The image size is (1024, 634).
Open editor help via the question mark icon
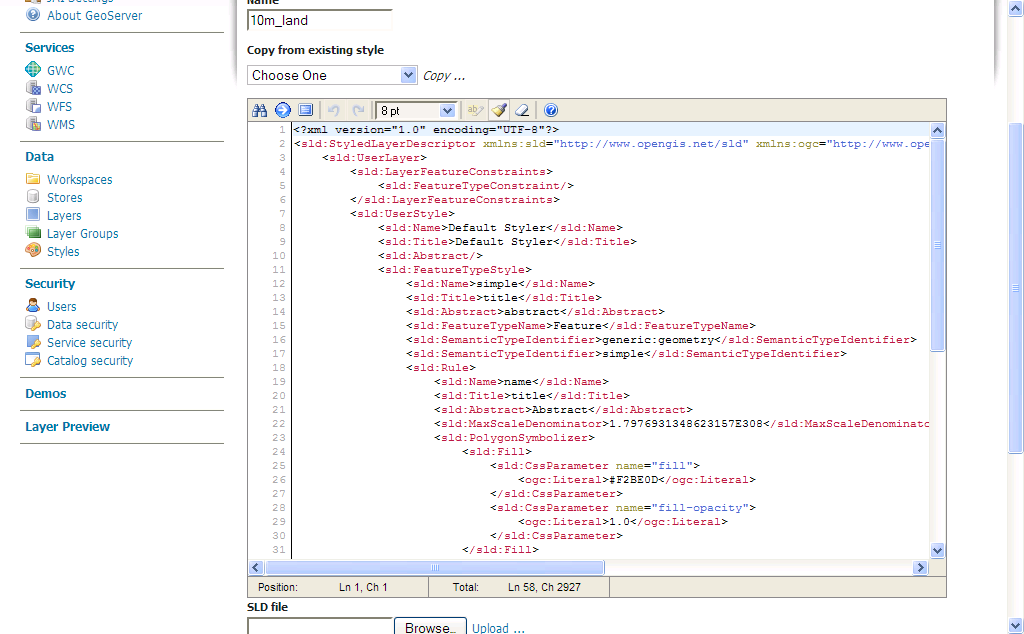click(x=550, y=110)
